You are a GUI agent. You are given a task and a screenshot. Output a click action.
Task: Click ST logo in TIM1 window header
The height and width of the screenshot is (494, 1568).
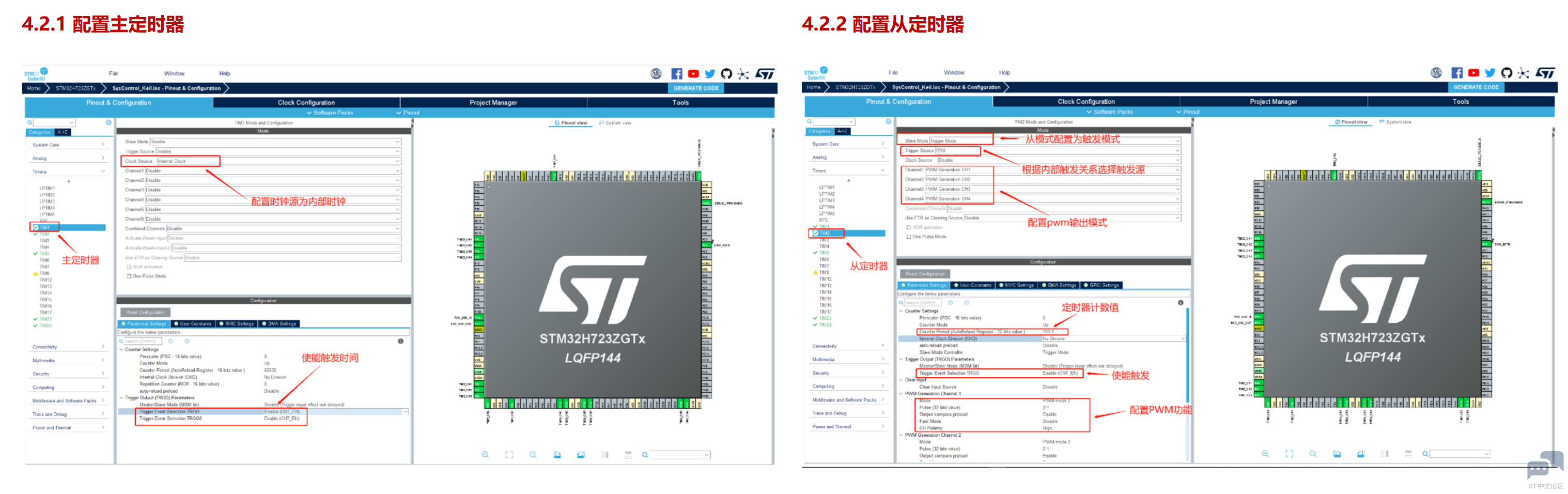(765, 74)
